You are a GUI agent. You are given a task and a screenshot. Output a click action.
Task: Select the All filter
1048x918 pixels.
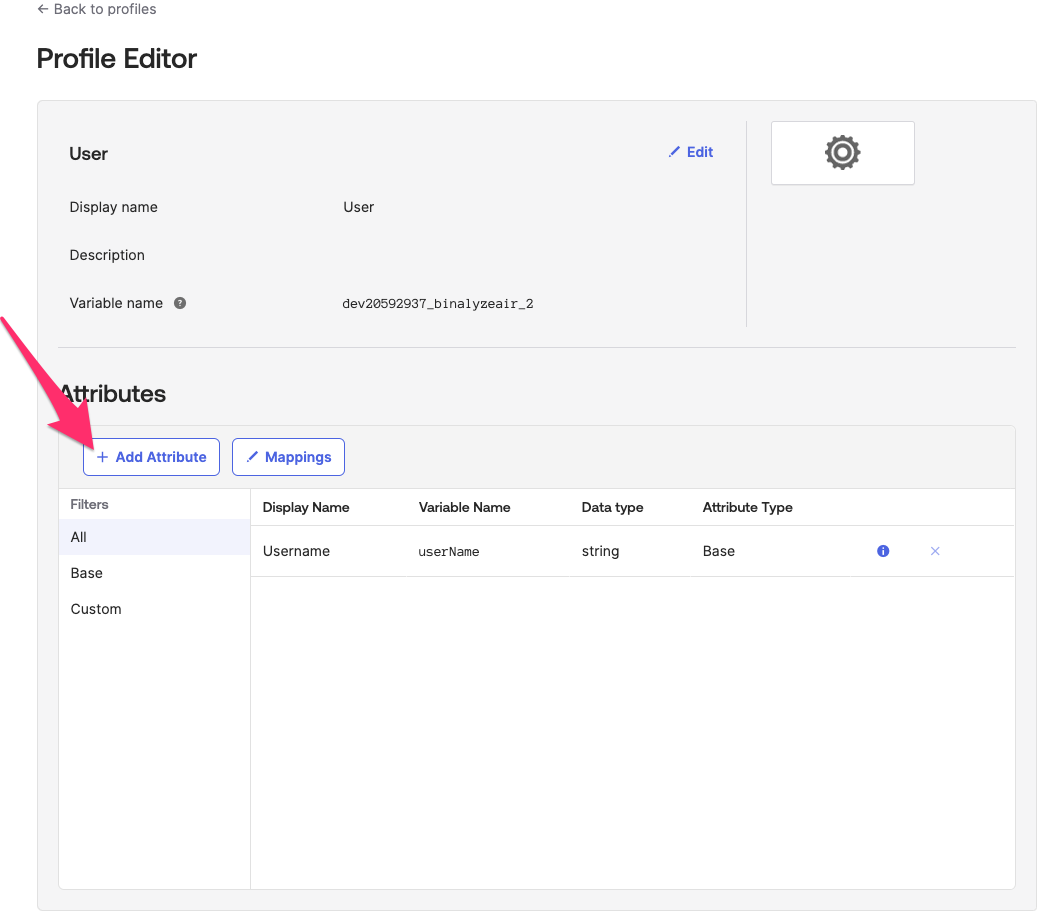[x=79, y=537]
